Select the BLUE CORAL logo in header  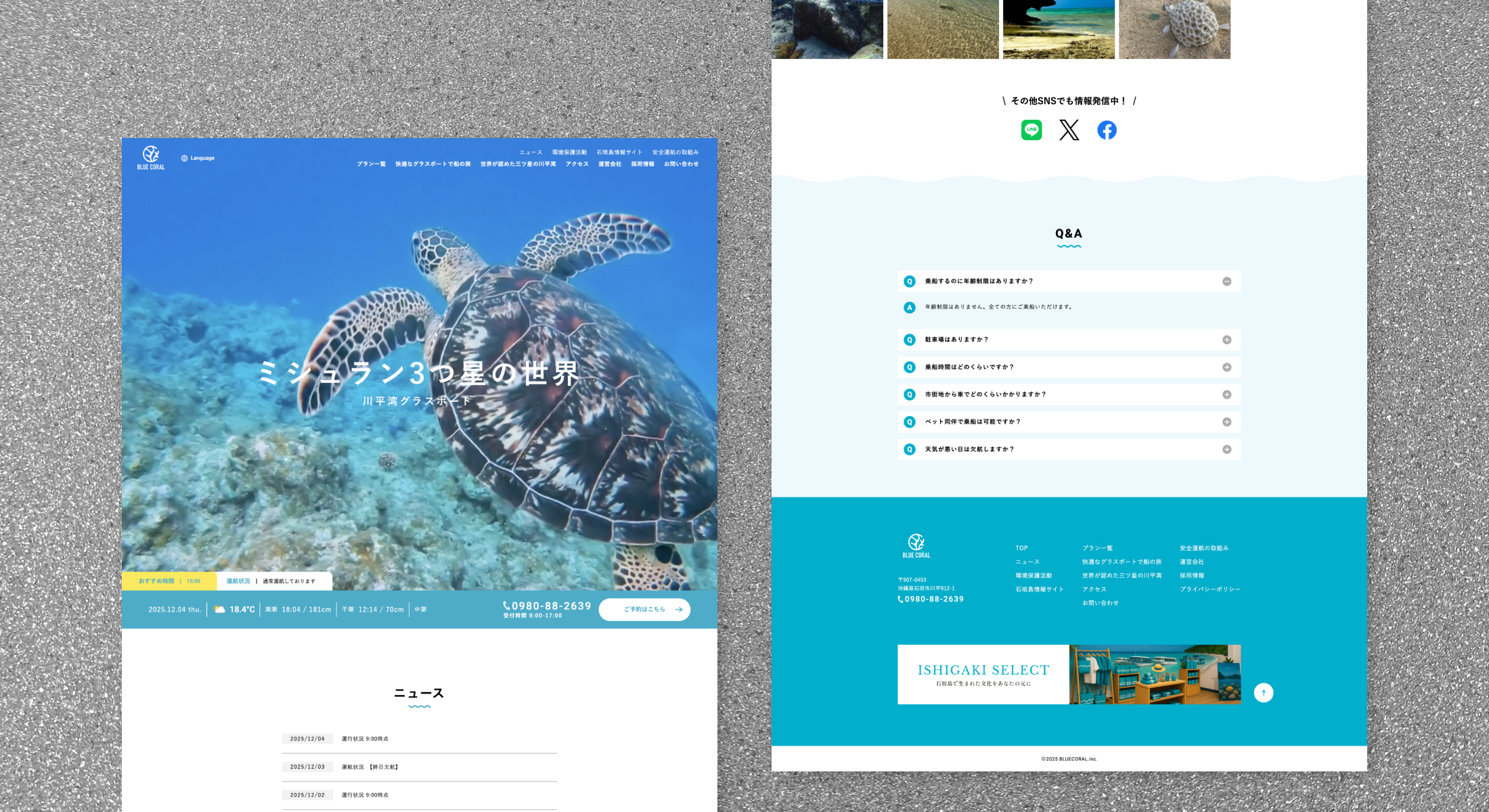(x=150, y=157)
